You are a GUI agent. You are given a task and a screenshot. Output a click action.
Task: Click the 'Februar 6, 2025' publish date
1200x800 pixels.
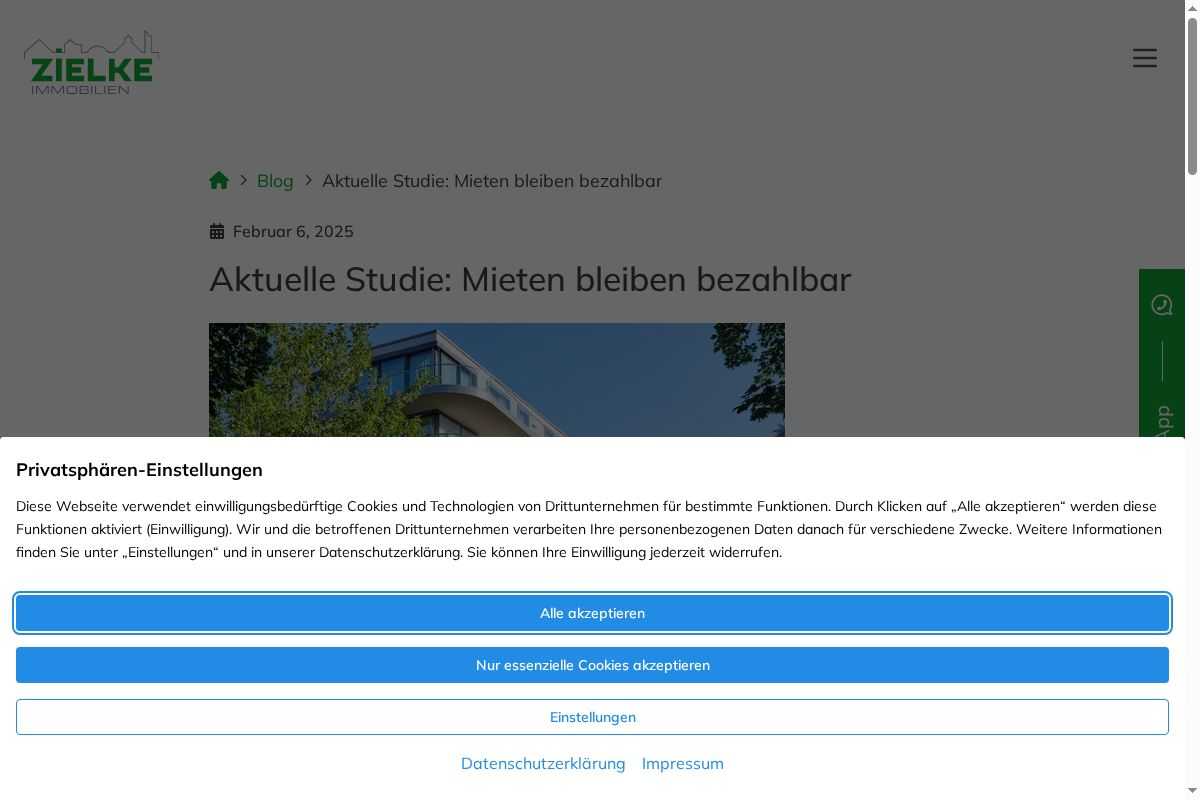click(293, 232)
